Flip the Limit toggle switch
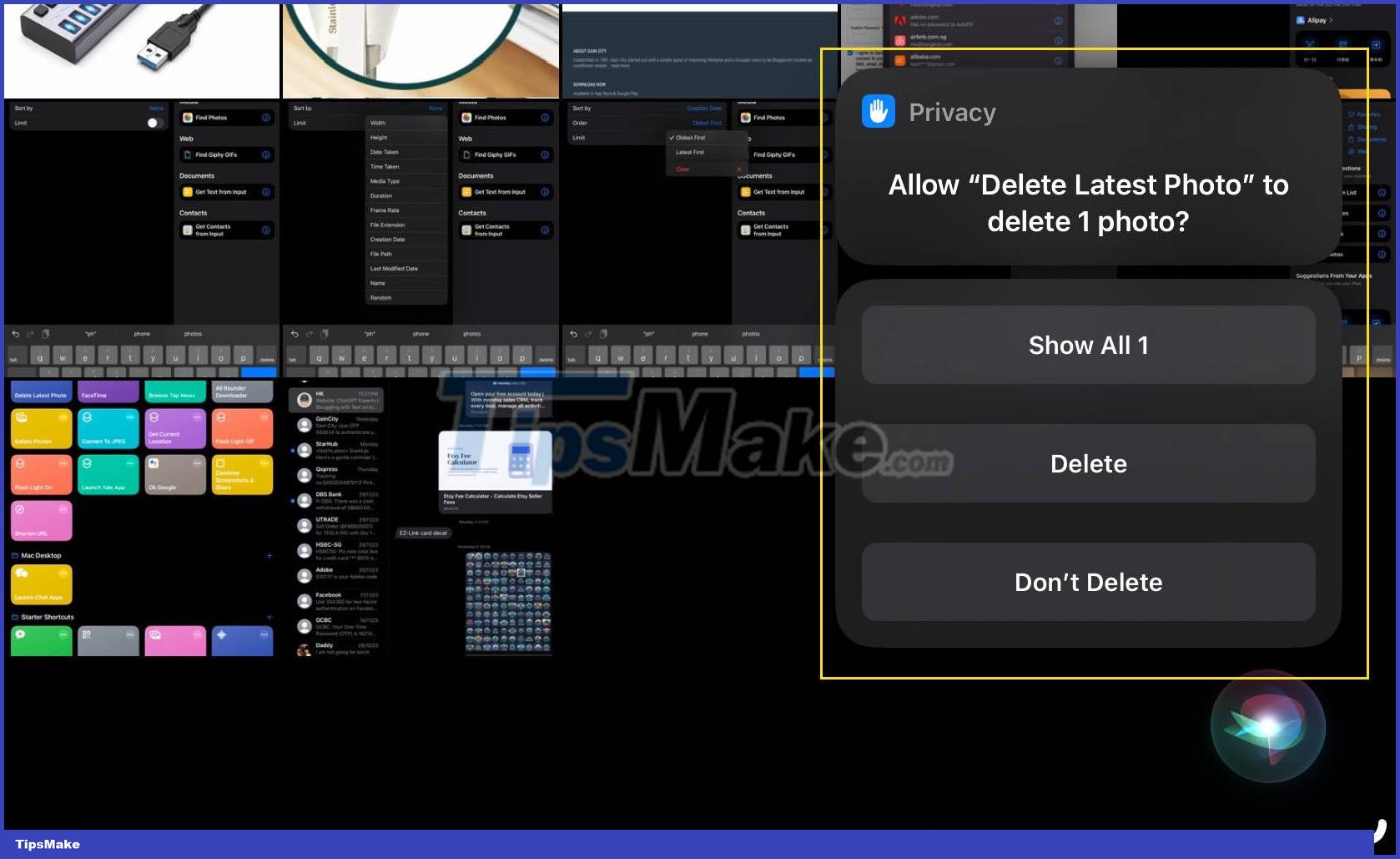This screenshot has width=1400, height=859. point(152,123)
